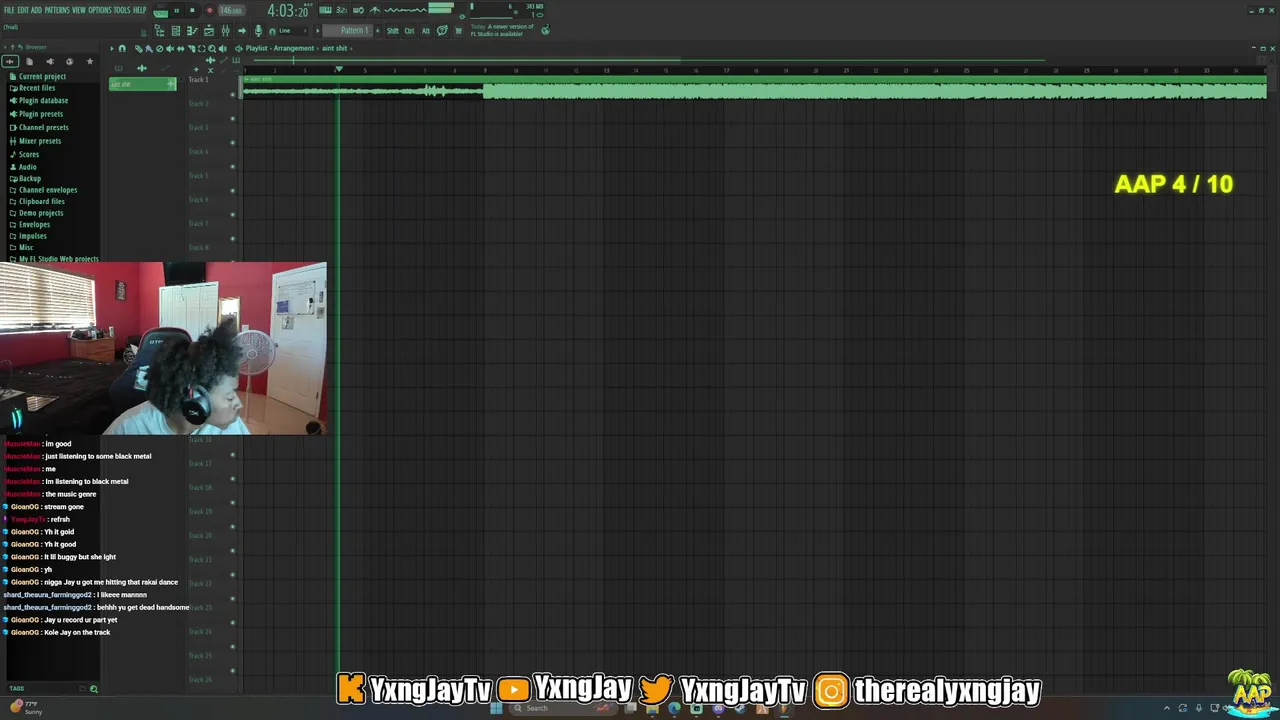This screenshot has width=1280, height=720.
Task: Toggle the playlist snap magnet icon
Action: (122, 48)
